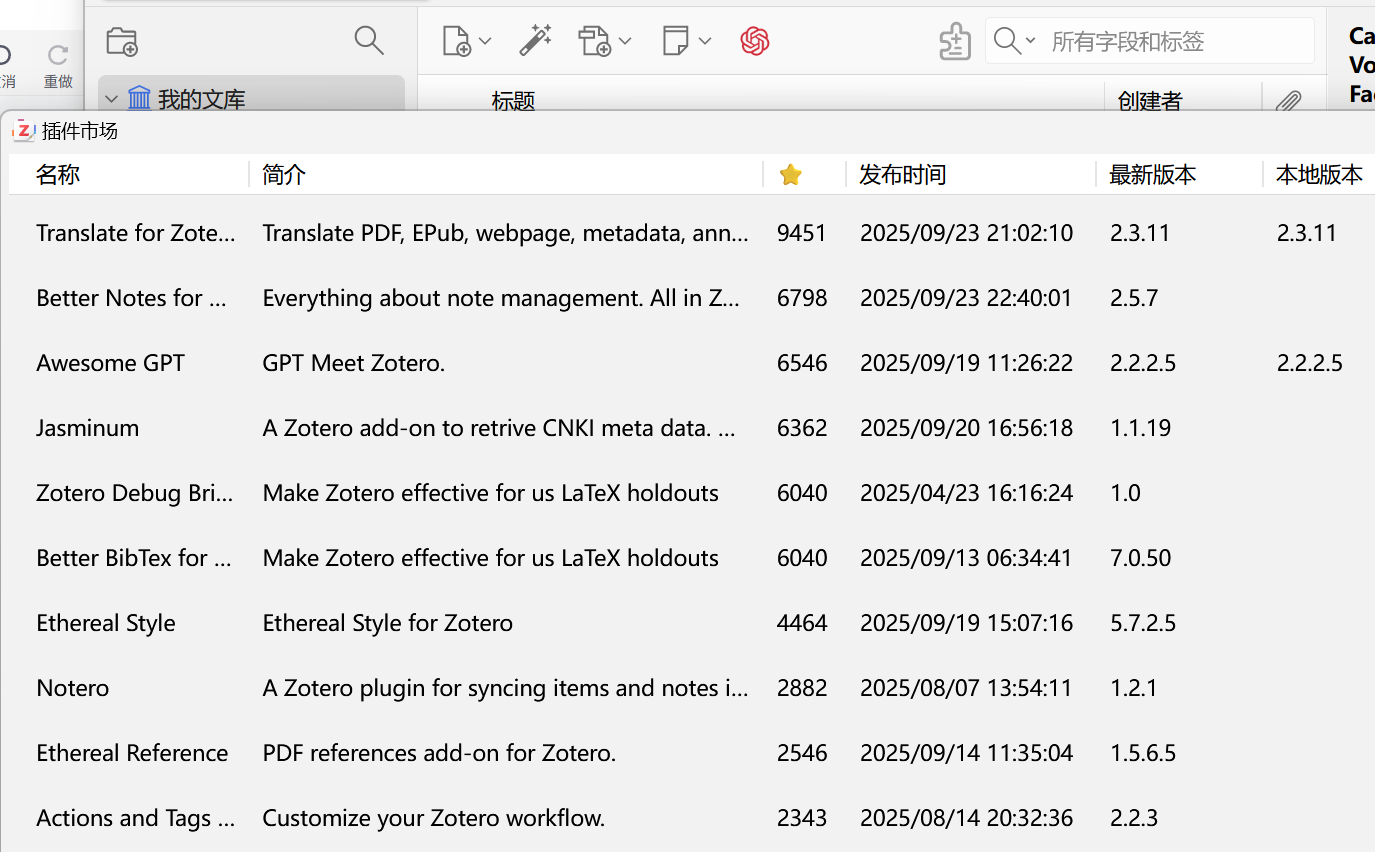
Task: Select the Better BibTex plugin name
Action: coord(136,557)
